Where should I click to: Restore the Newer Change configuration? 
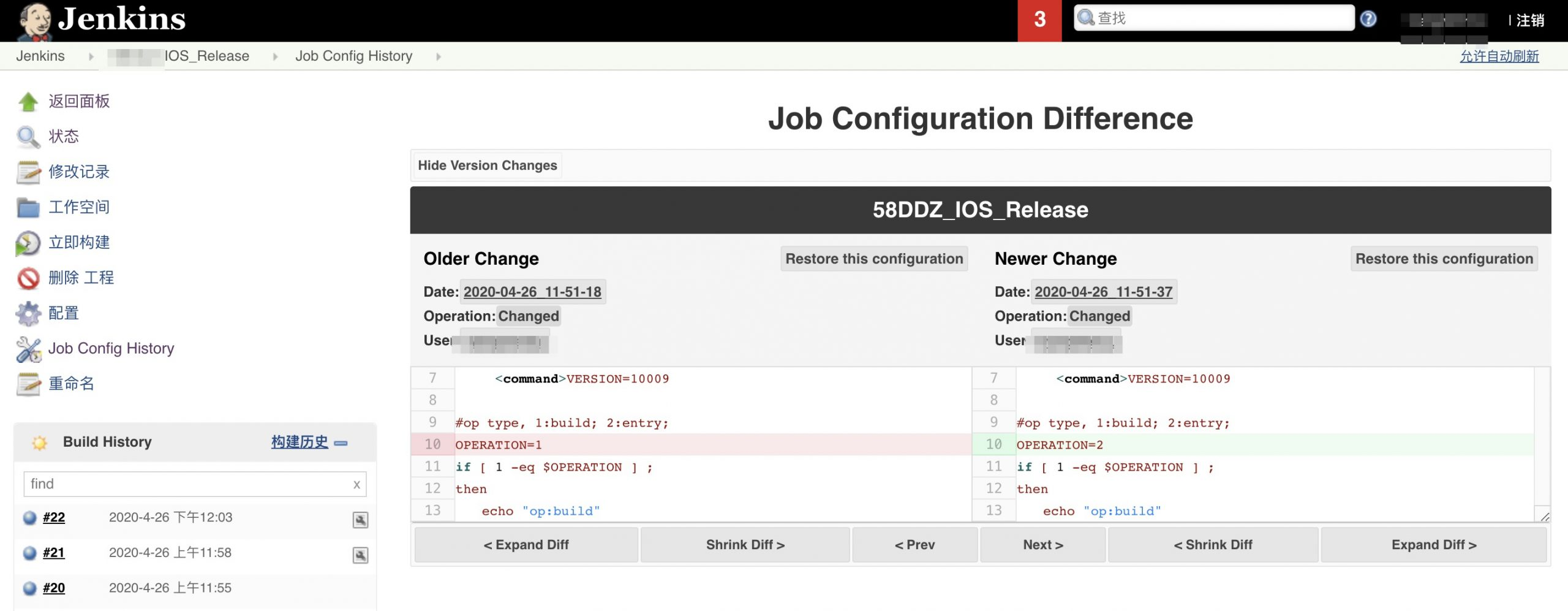1444,259
